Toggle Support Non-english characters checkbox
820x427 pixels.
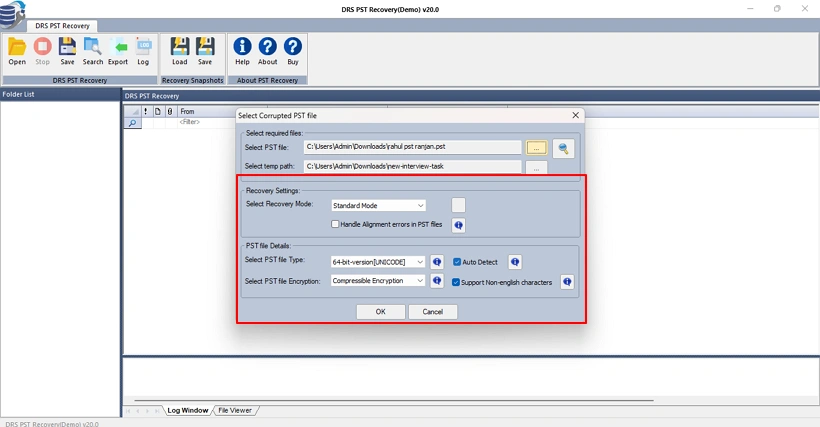455,282
